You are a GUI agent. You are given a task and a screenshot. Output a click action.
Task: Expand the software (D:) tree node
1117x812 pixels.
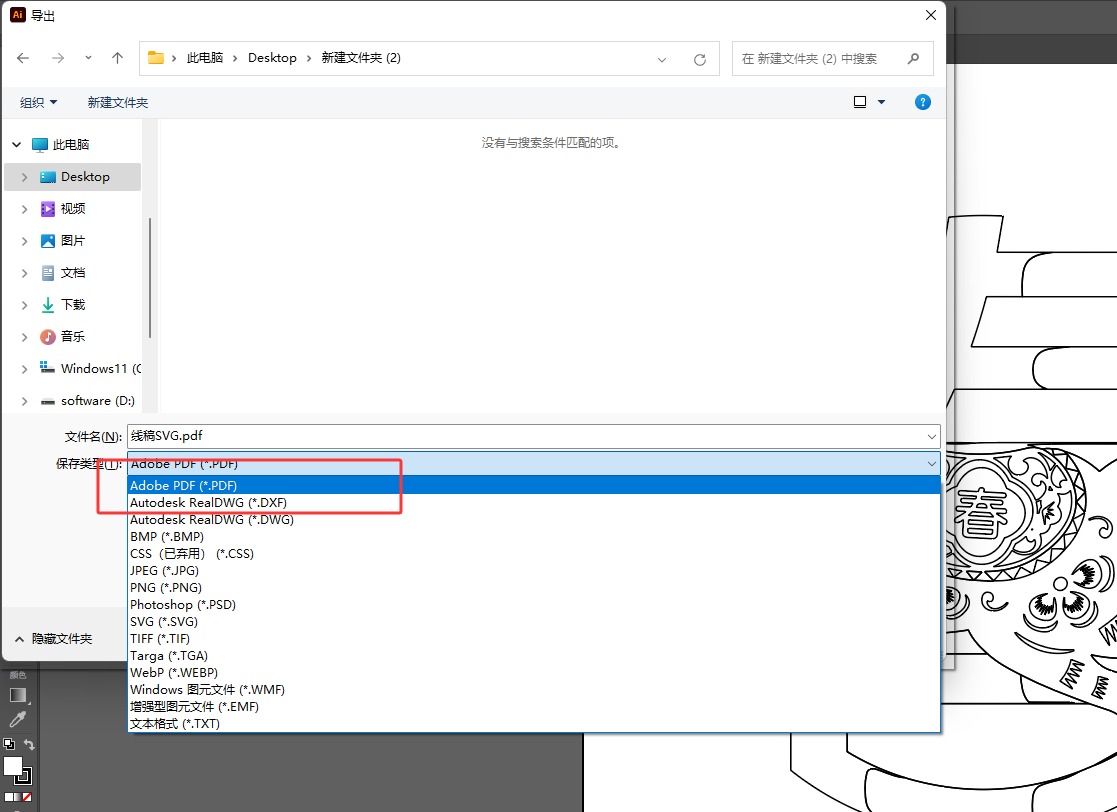click(23, 400)
